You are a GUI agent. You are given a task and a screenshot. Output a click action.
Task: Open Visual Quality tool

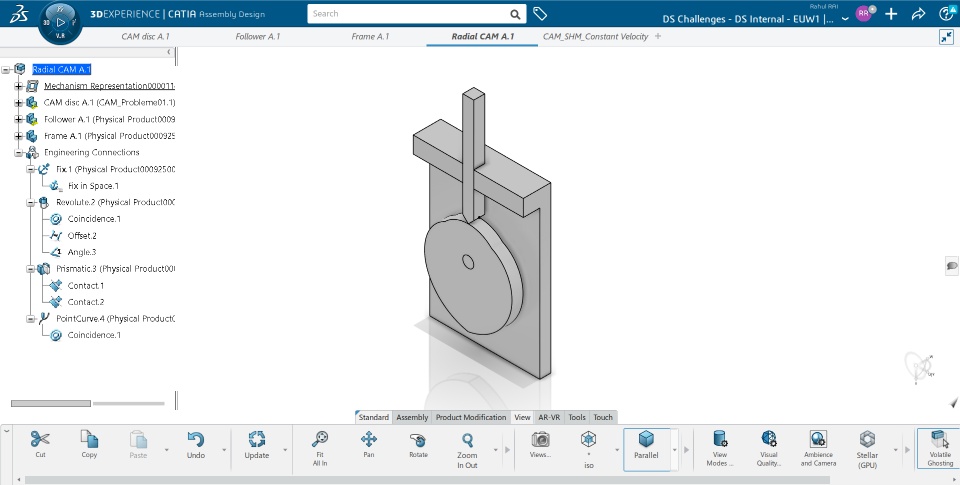coord(769,448)
